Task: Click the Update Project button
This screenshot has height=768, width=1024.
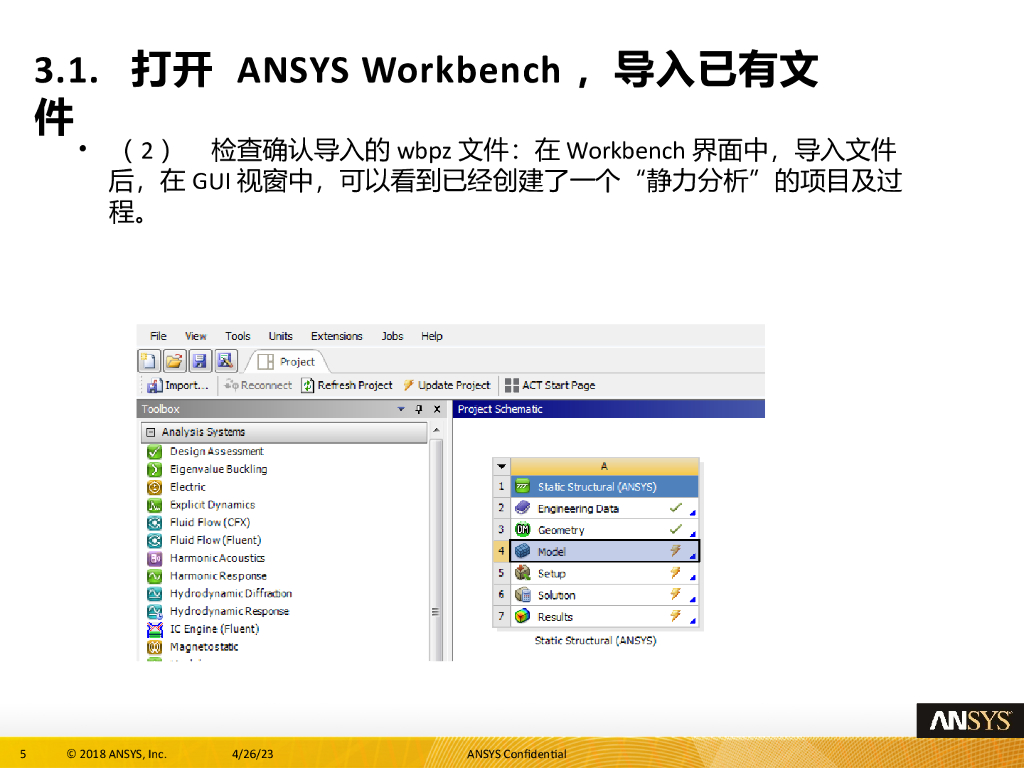Action: (x=447, y=385)
